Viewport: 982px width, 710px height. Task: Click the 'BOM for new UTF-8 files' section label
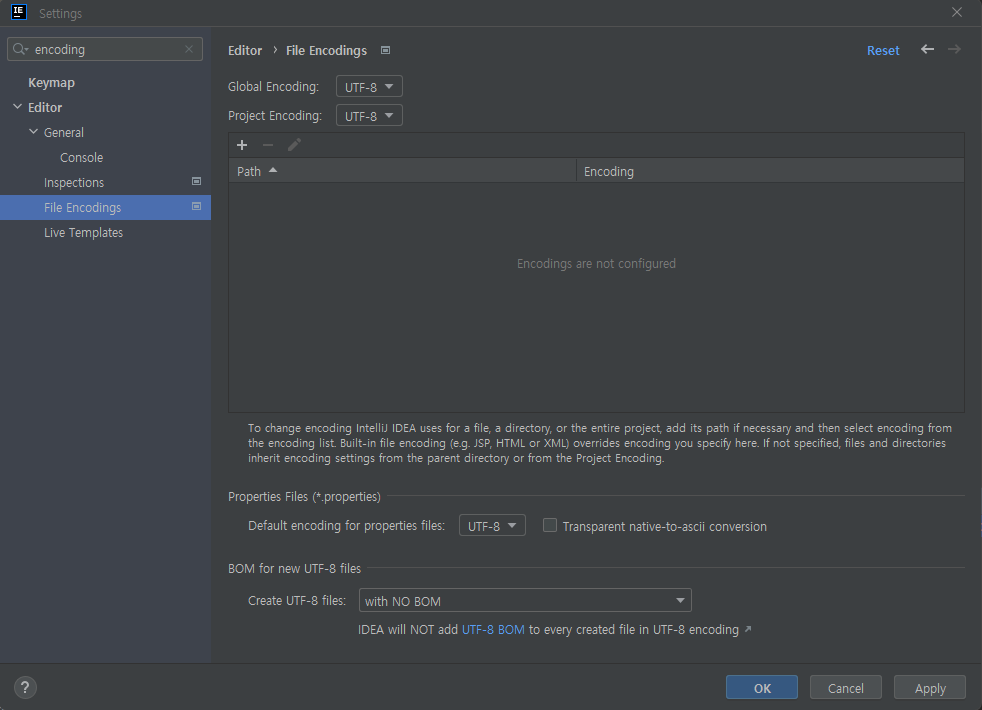click(294, 569)
